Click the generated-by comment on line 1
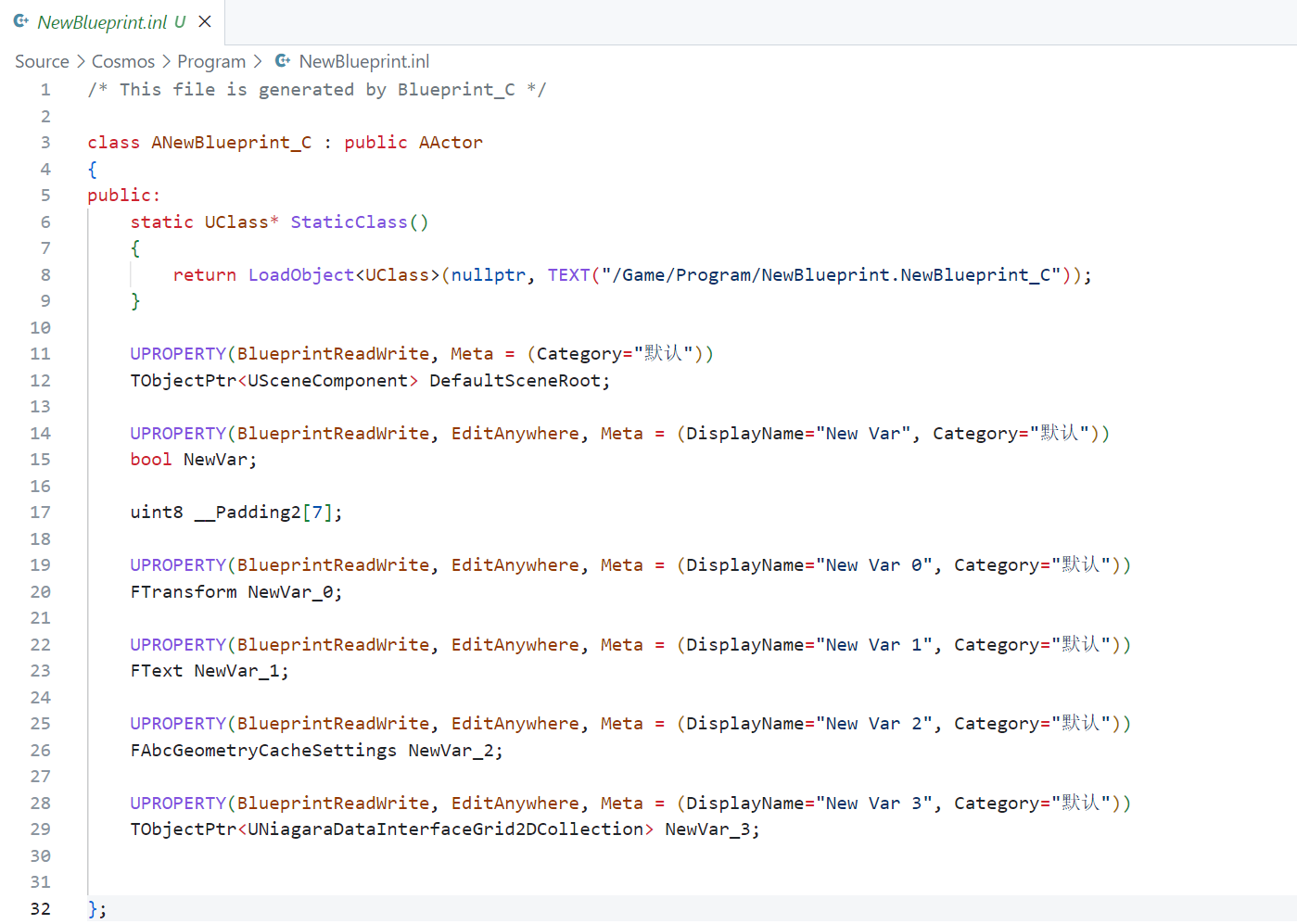Screen dimensions: 1297x924 click(317, 90)
